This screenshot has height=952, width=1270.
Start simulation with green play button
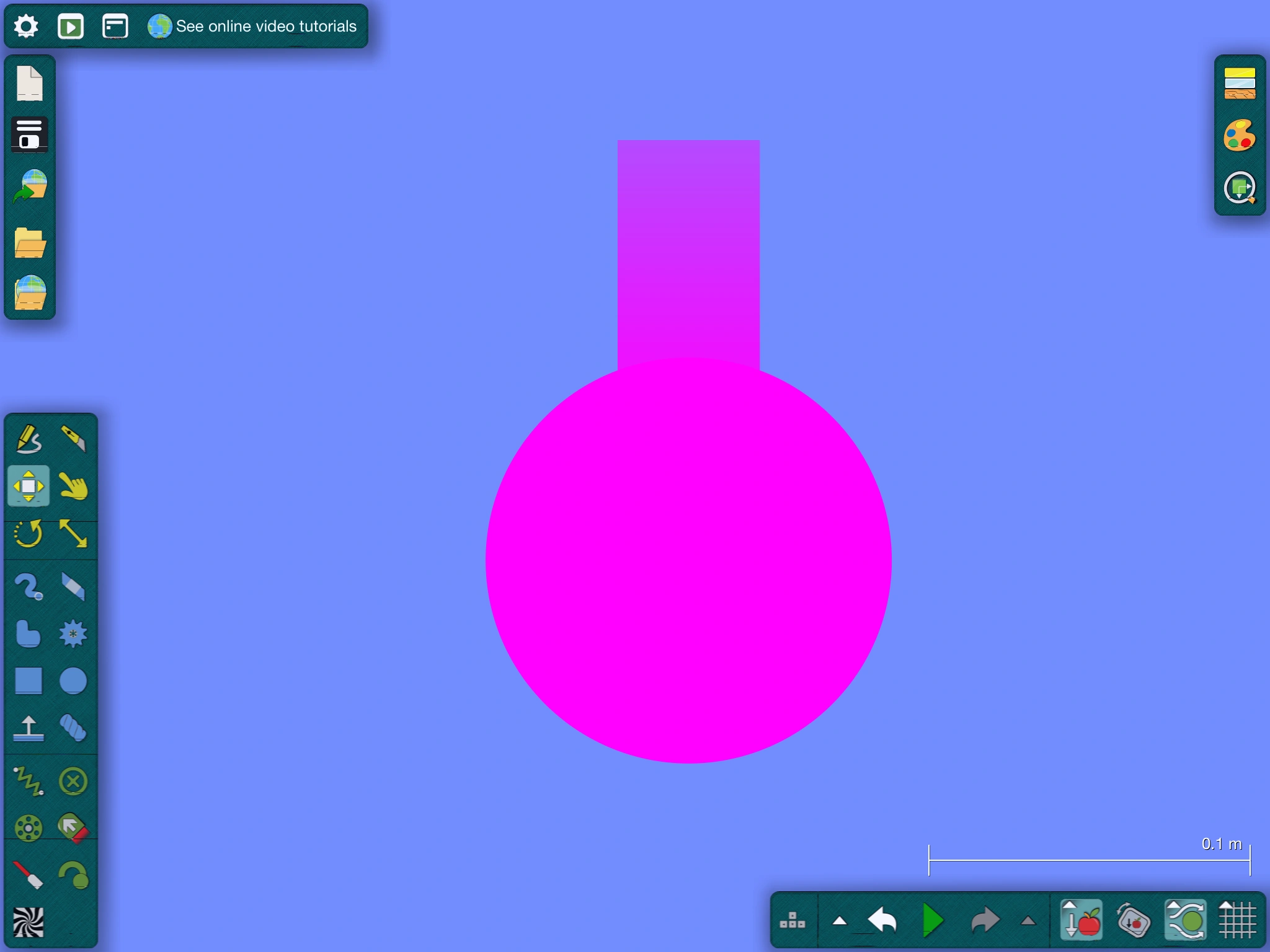(x=932, y=920)
